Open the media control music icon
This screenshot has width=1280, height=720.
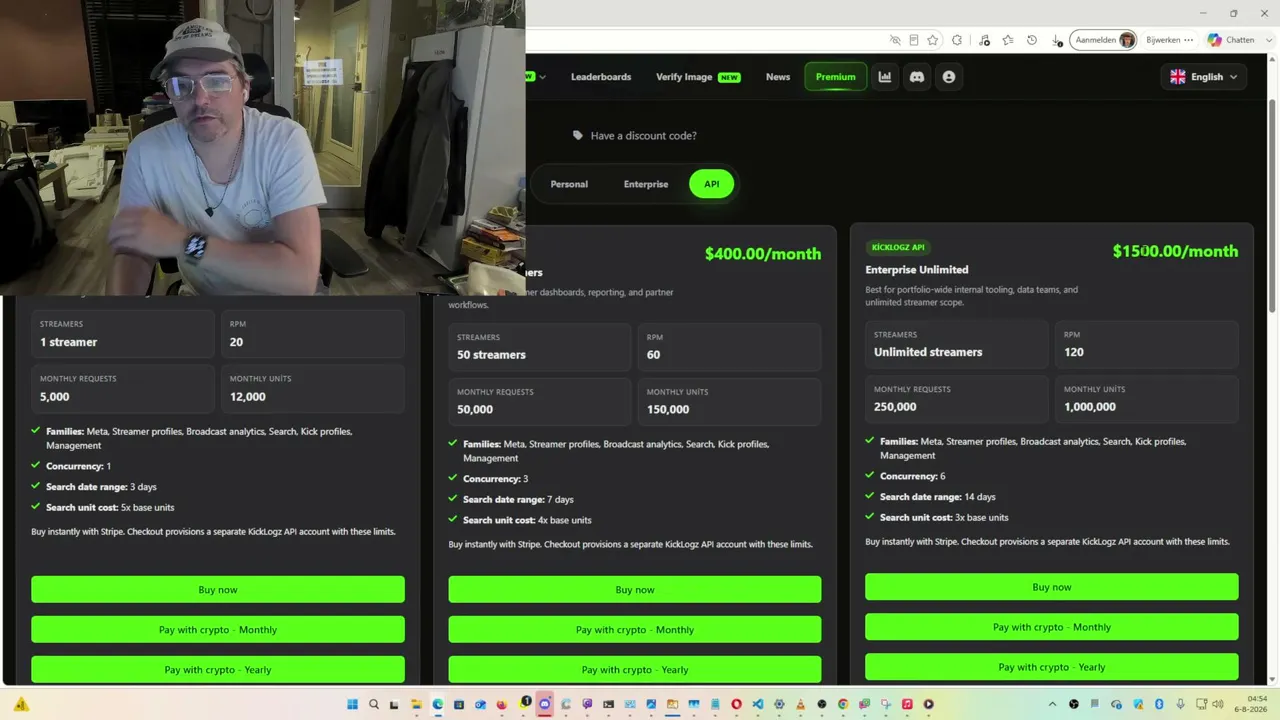tap(985, 40)
